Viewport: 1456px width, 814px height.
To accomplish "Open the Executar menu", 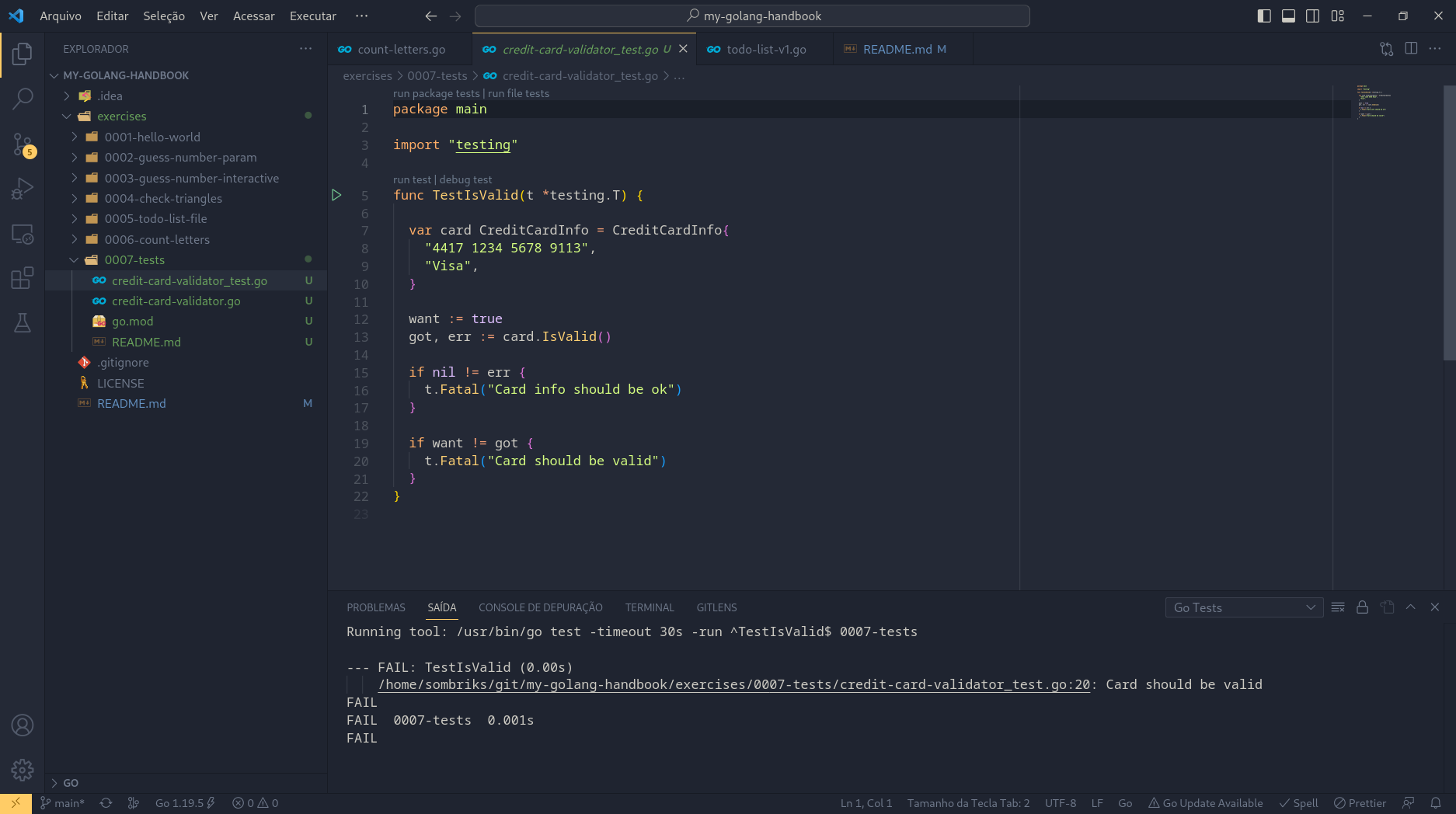I will 312,16.
